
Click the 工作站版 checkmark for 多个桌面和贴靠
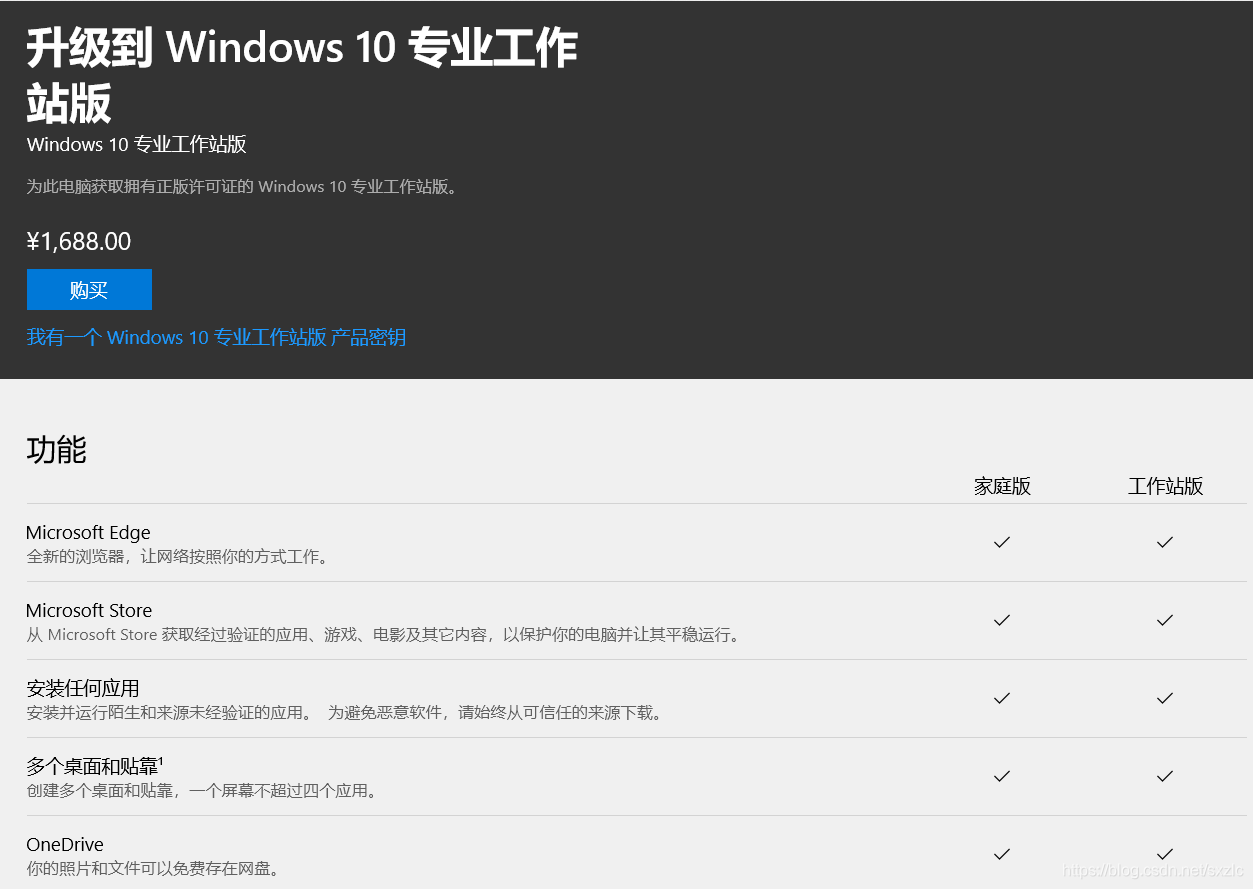pyautogui.click(x=1164, y=776)
